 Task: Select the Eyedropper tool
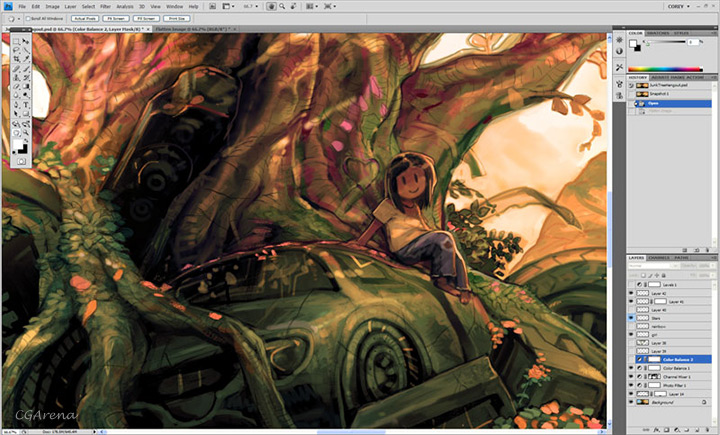26,59
